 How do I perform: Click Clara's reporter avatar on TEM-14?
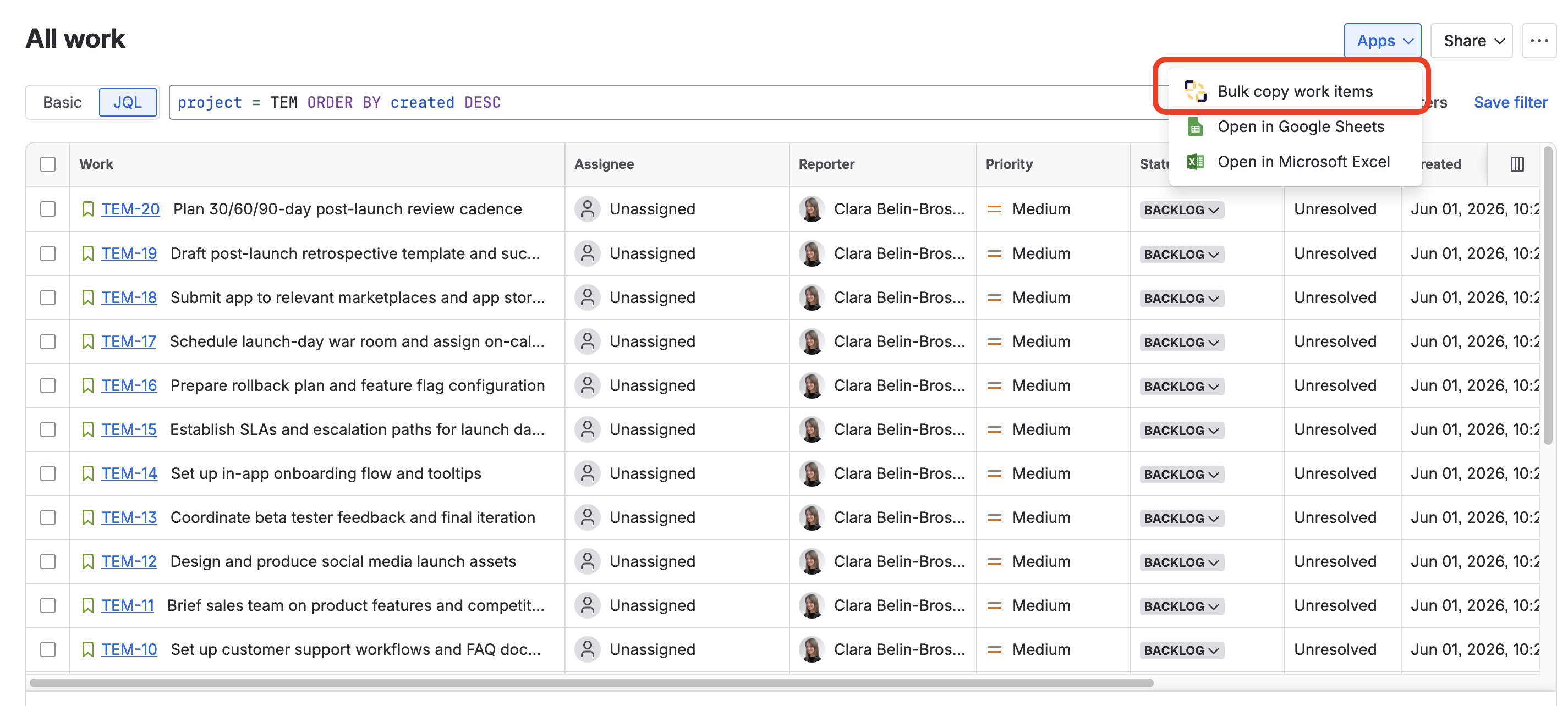pyautogui.click(x=812, y=474)
